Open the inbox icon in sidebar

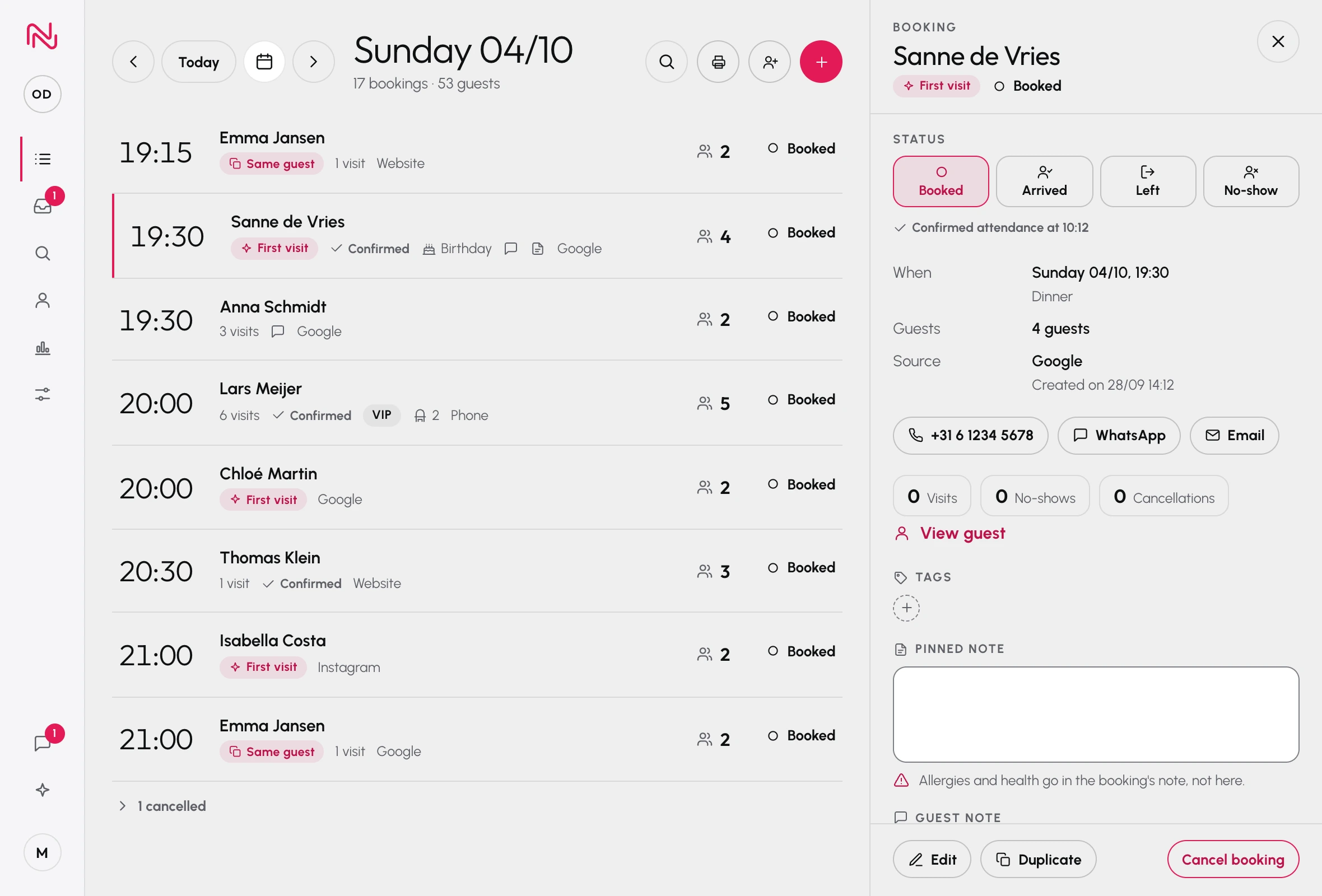(43, 205)
